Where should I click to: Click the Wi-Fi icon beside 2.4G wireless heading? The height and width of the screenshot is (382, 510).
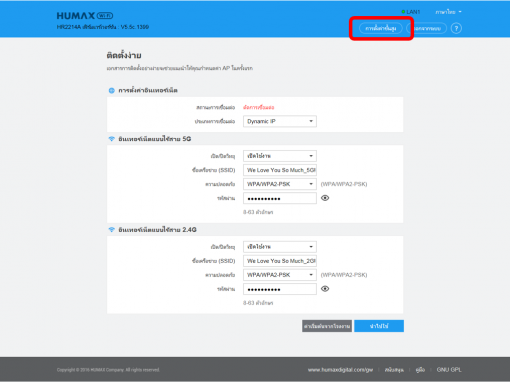pos(112,230)
